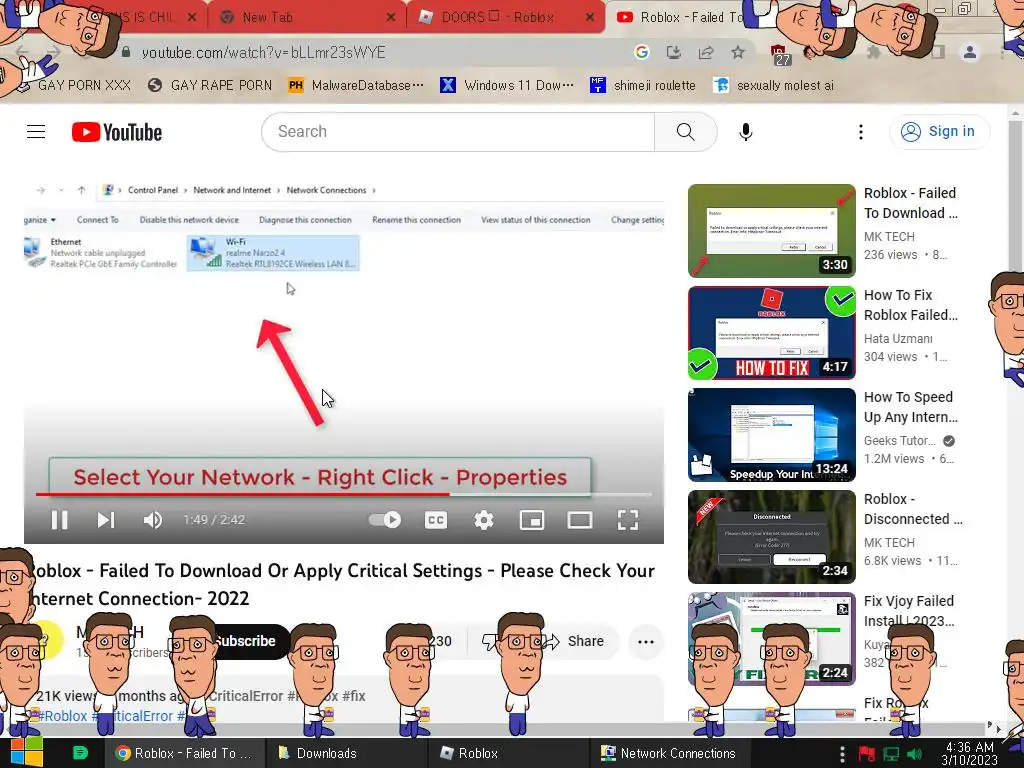Open the MalwareDatabase bookmark
This screenshot has width=1024, height=768.
click(x=356, y=85)
